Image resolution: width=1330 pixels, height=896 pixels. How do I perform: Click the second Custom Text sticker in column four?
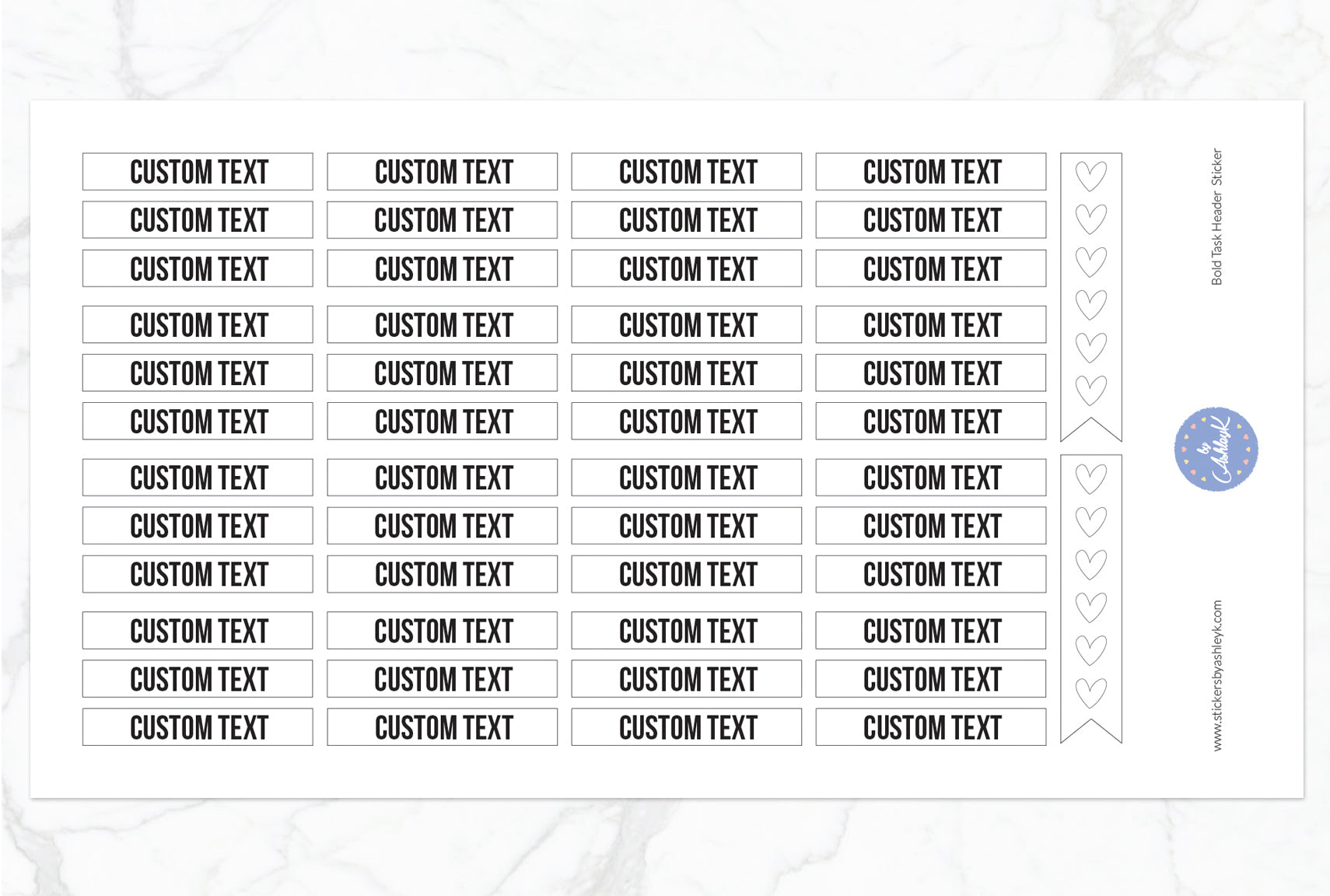(x=931, y=220)
